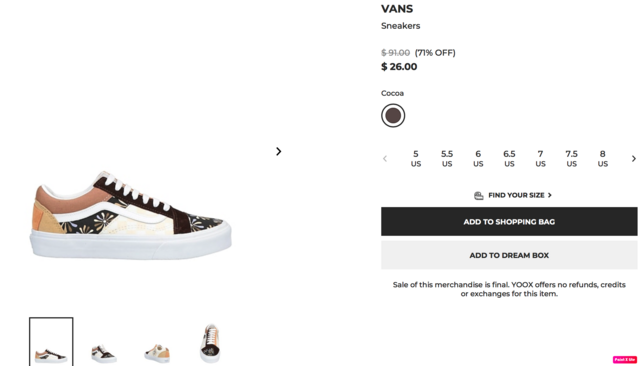Show later sizes with the right chevron

pos(633,158)
